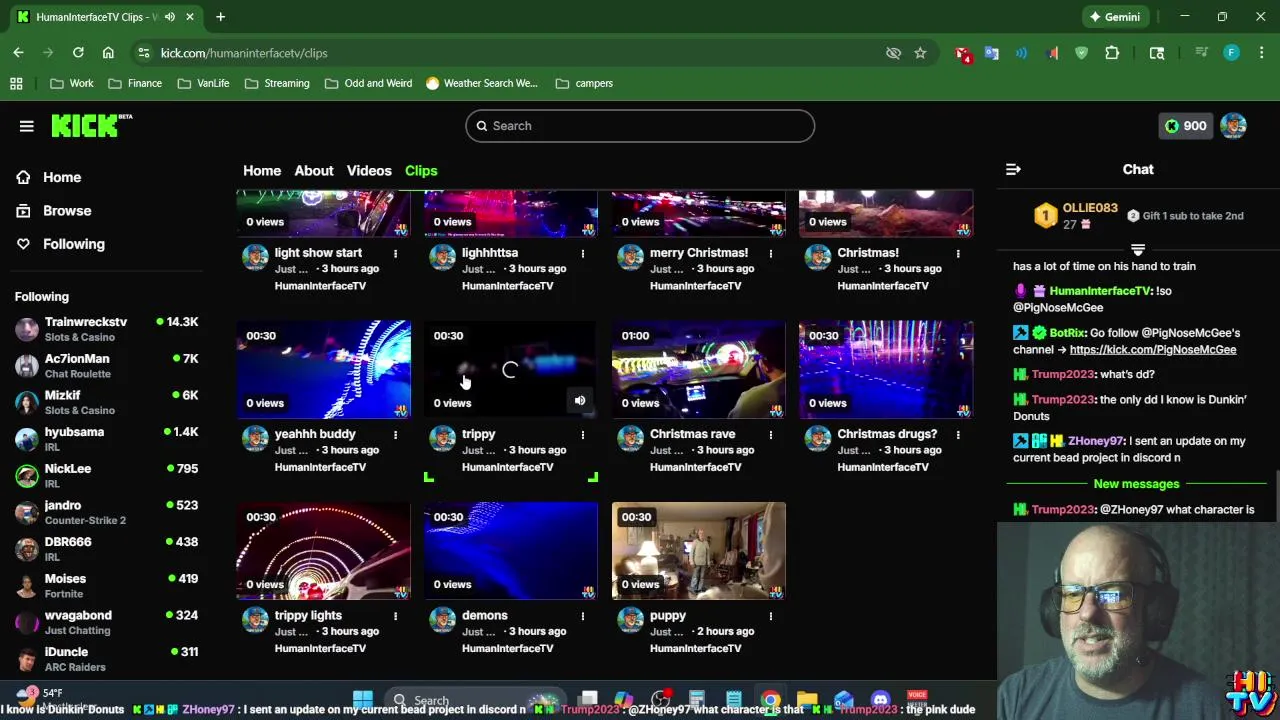Open options for puppy clip
This screenshot has height=720, width=1280.
[x=770, y=616]
